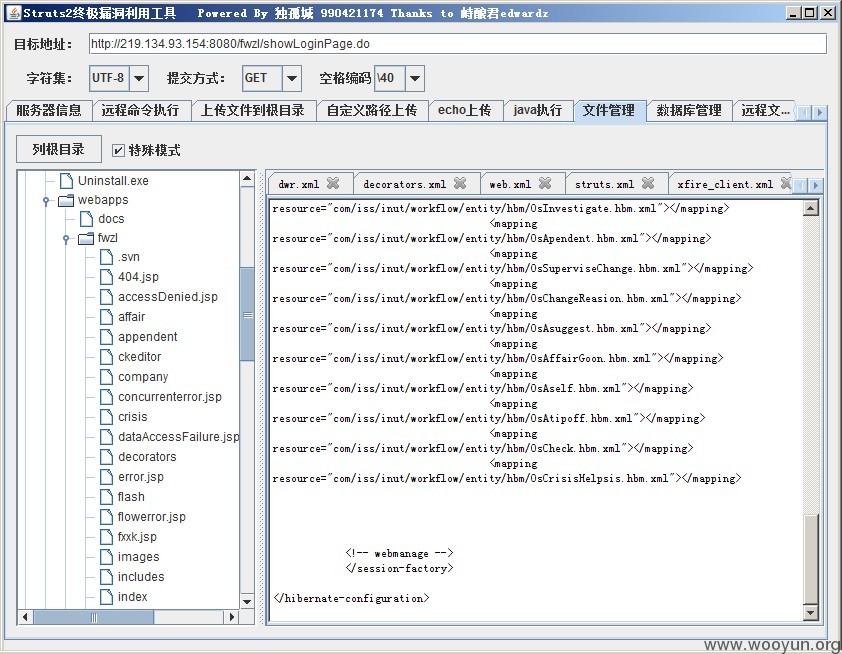Image resolution: width=842 pixels, height=654 pixels.
Task: Click the flash item icon
Action: (x=106, y=497)
